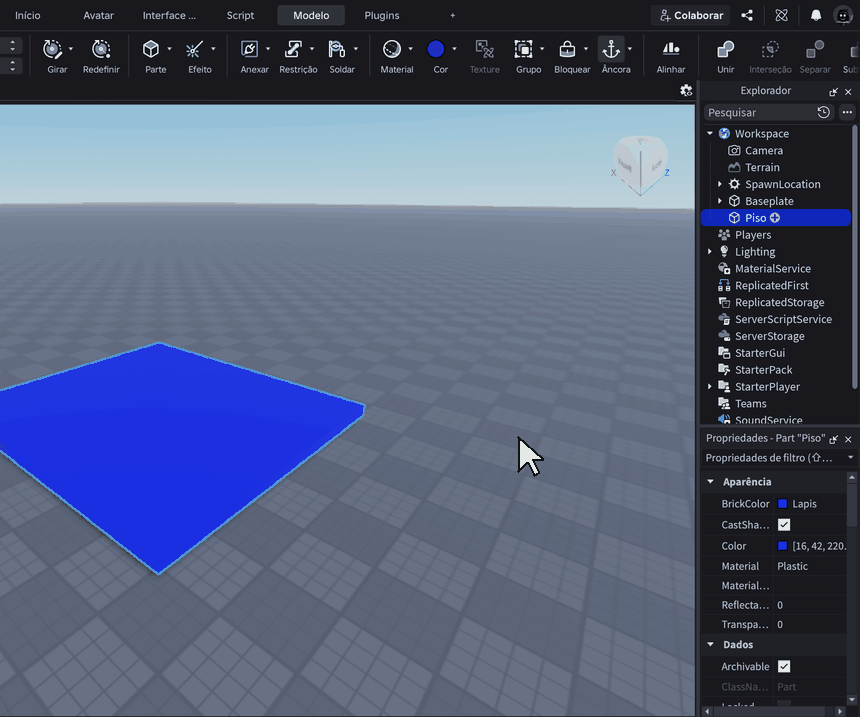
Task: Click the blue Cor color swatch
Action: click(x=435, y=49)
